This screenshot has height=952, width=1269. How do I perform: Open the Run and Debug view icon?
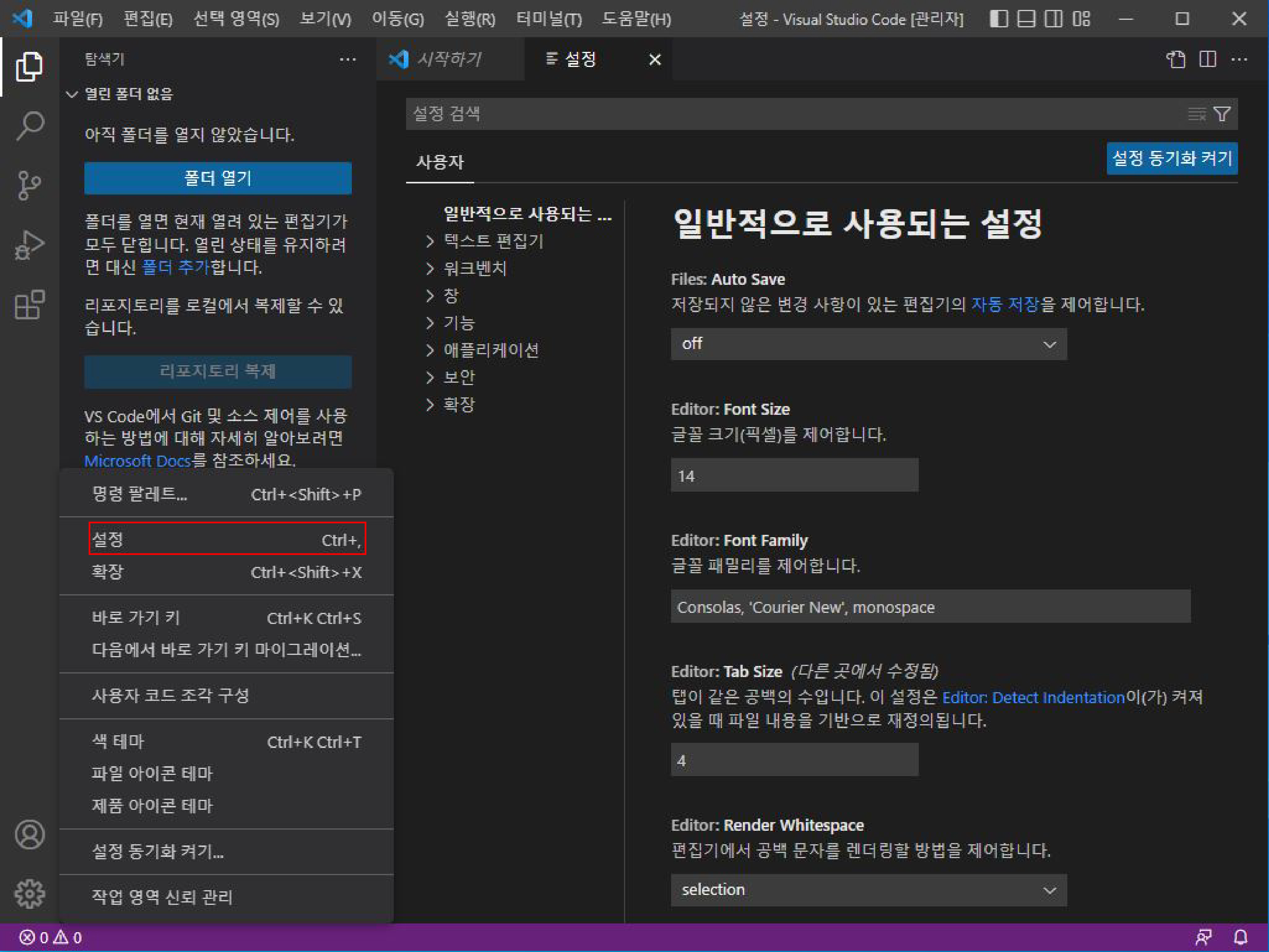pyautogui.click(x=29, y=245)
